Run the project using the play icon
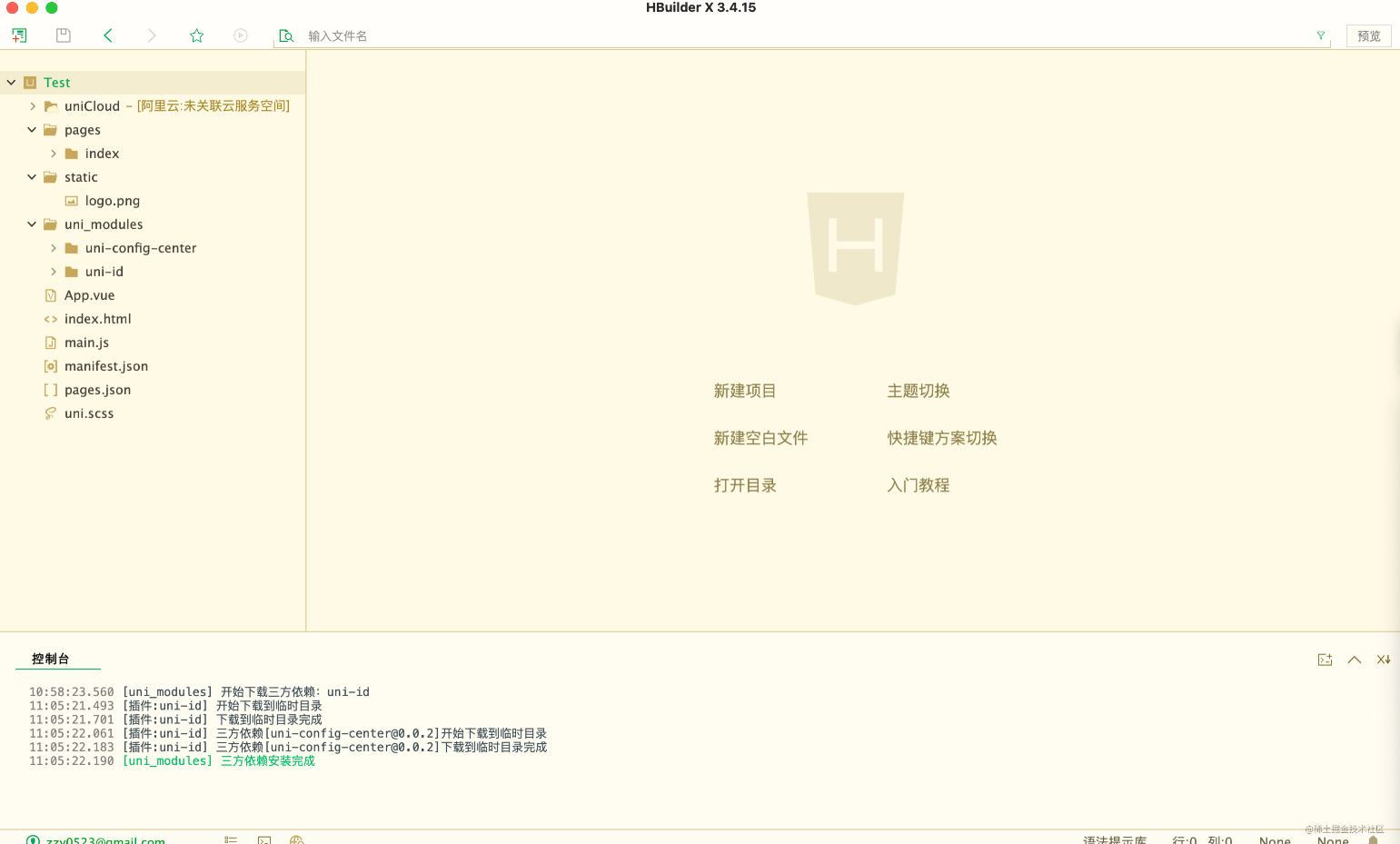The width and height of the screenshot is (1400, 844). tap(239, 35)
